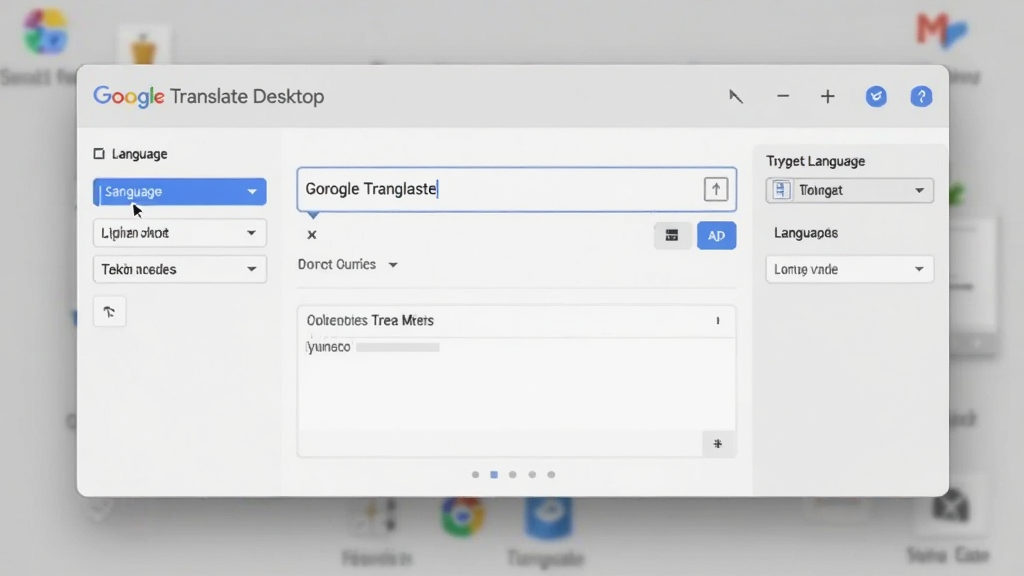Click the icon at results panel bottom corner
Viewport: 1024px width, 576px height.
pos(718,444)
